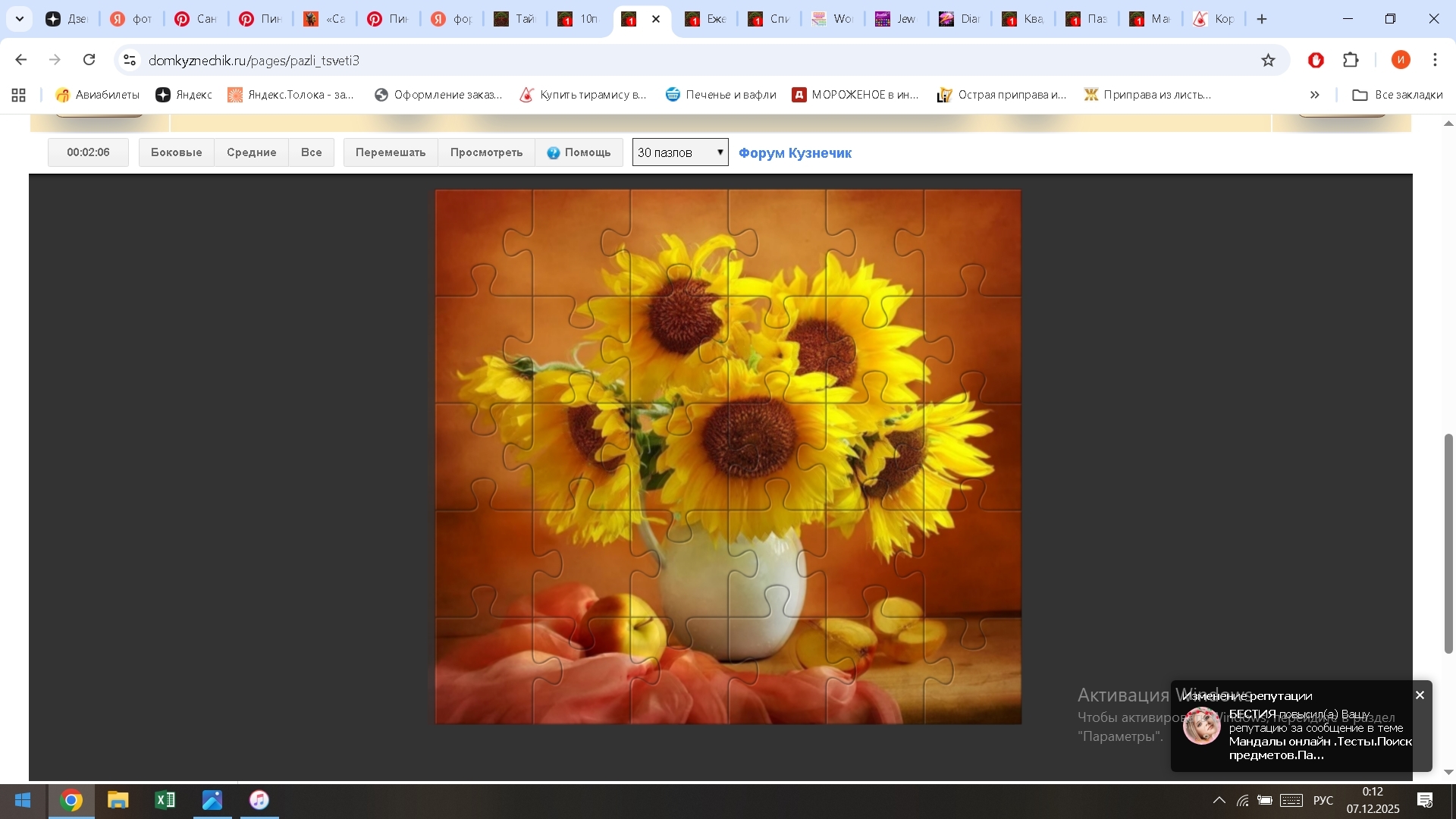
Task: Bookmark this page with star icon
Action: point(1268,60)
